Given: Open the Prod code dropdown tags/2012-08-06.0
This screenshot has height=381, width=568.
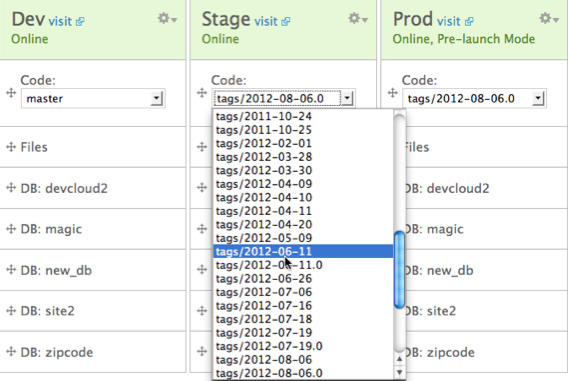Looking at the screenshot, I should pos(474,99).
